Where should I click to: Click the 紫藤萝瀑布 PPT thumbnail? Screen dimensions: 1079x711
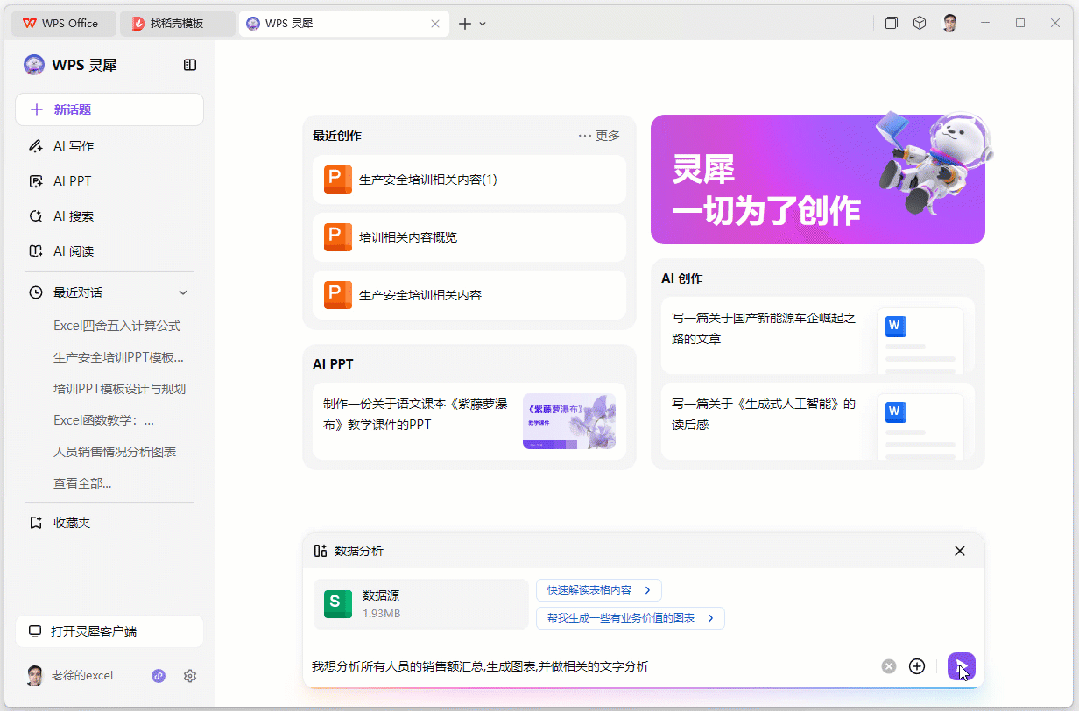click(569, 421)
